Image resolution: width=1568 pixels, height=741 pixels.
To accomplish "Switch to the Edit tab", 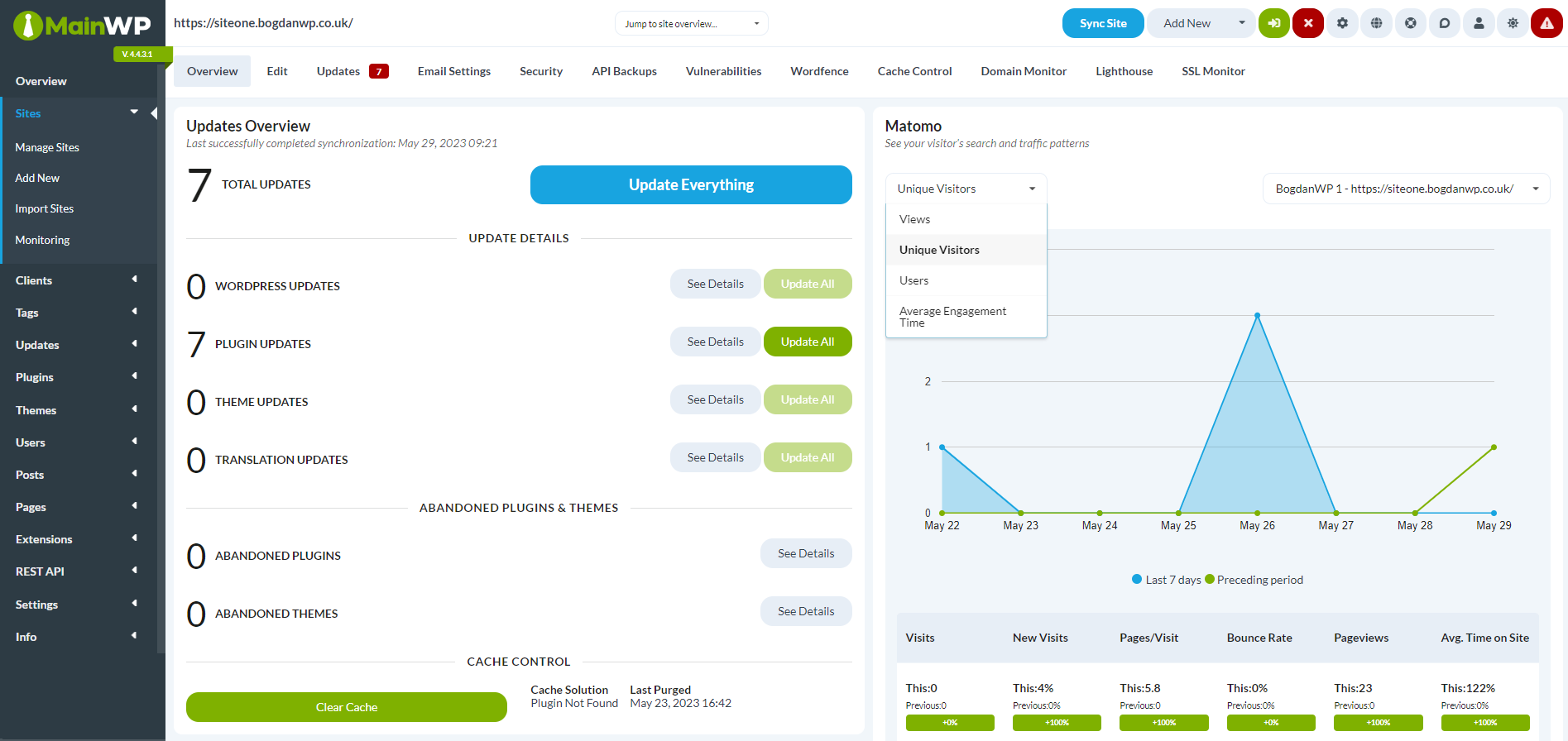I will pos(277,71).
